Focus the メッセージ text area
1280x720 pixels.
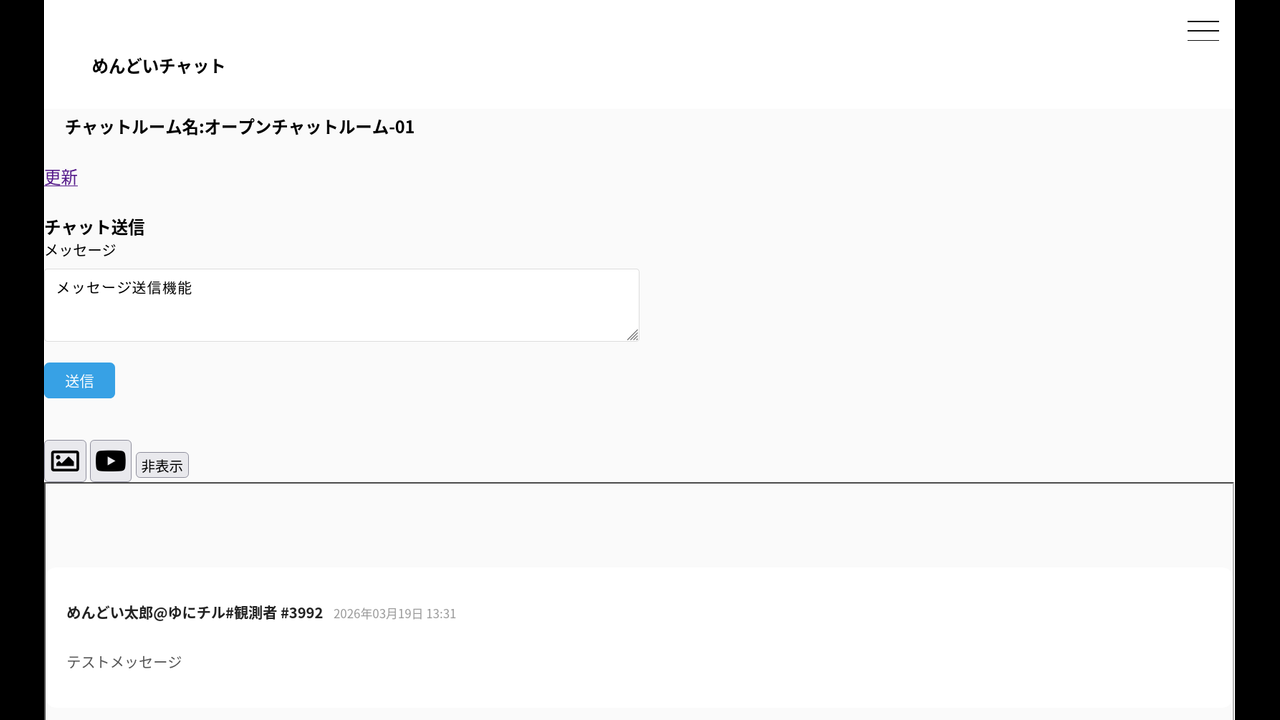(340, 305)
